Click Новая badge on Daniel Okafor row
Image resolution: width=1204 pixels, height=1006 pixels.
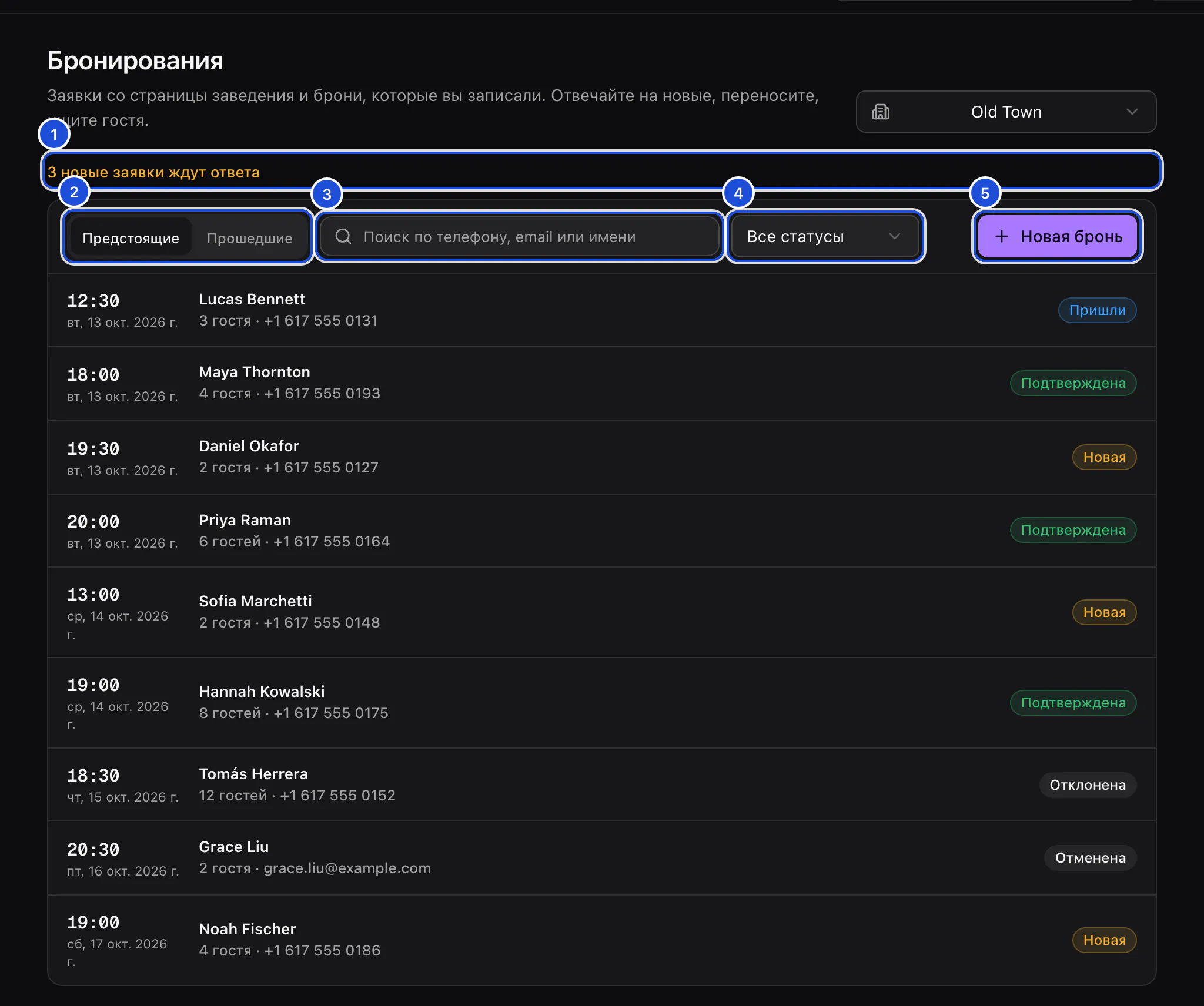[1104, 457]
